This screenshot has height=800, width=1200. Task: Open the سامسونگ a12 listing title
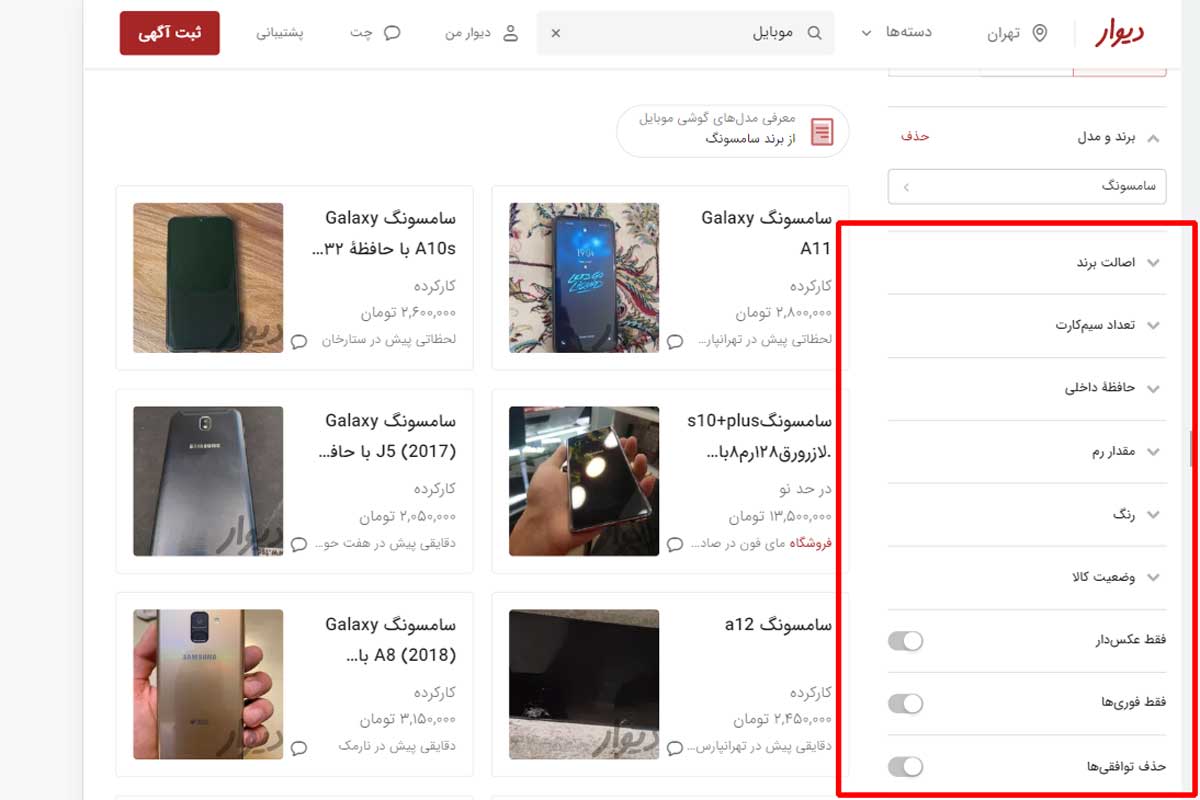778,625
